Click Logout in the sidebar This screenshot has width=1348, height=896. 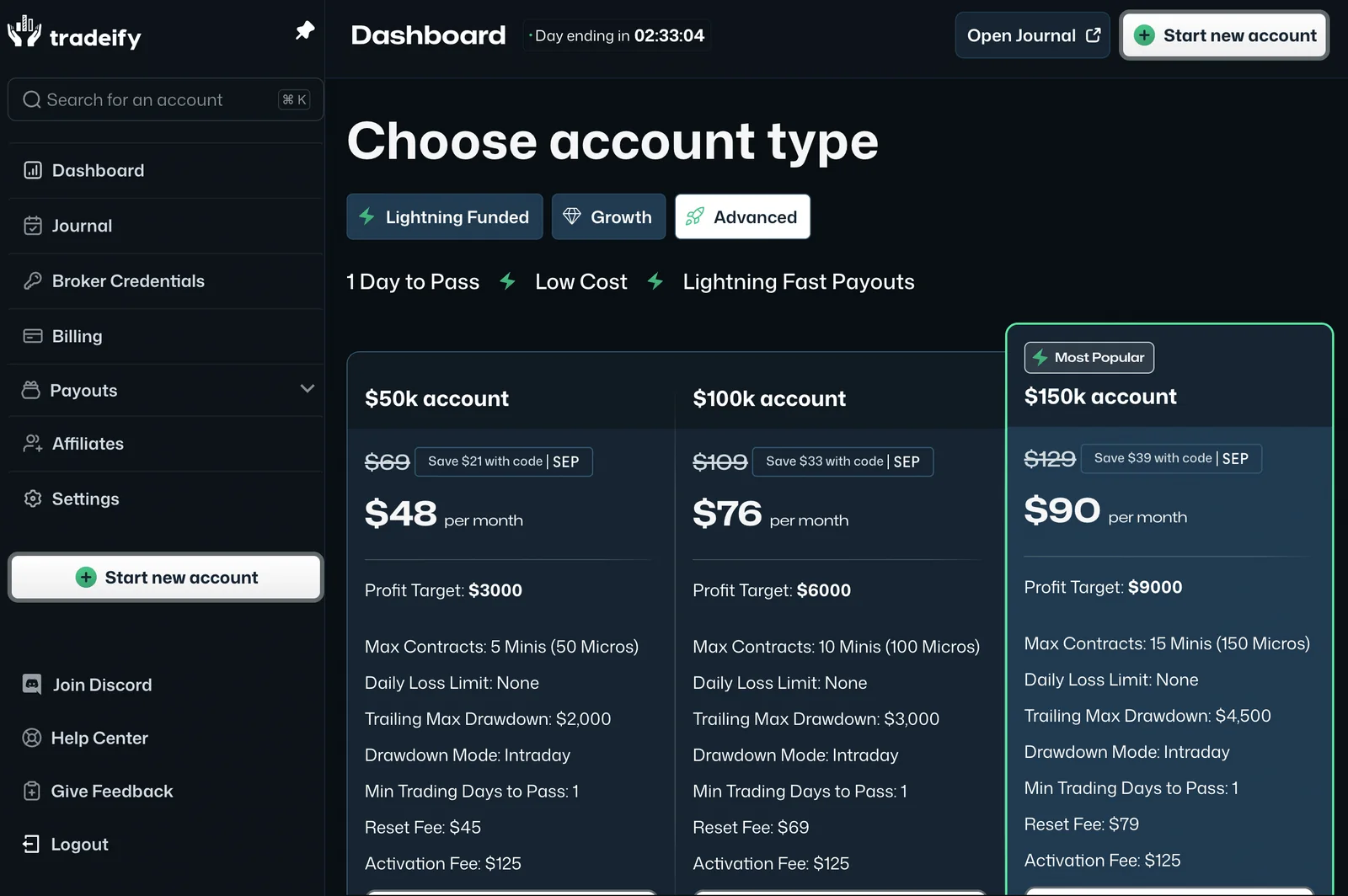66,844
